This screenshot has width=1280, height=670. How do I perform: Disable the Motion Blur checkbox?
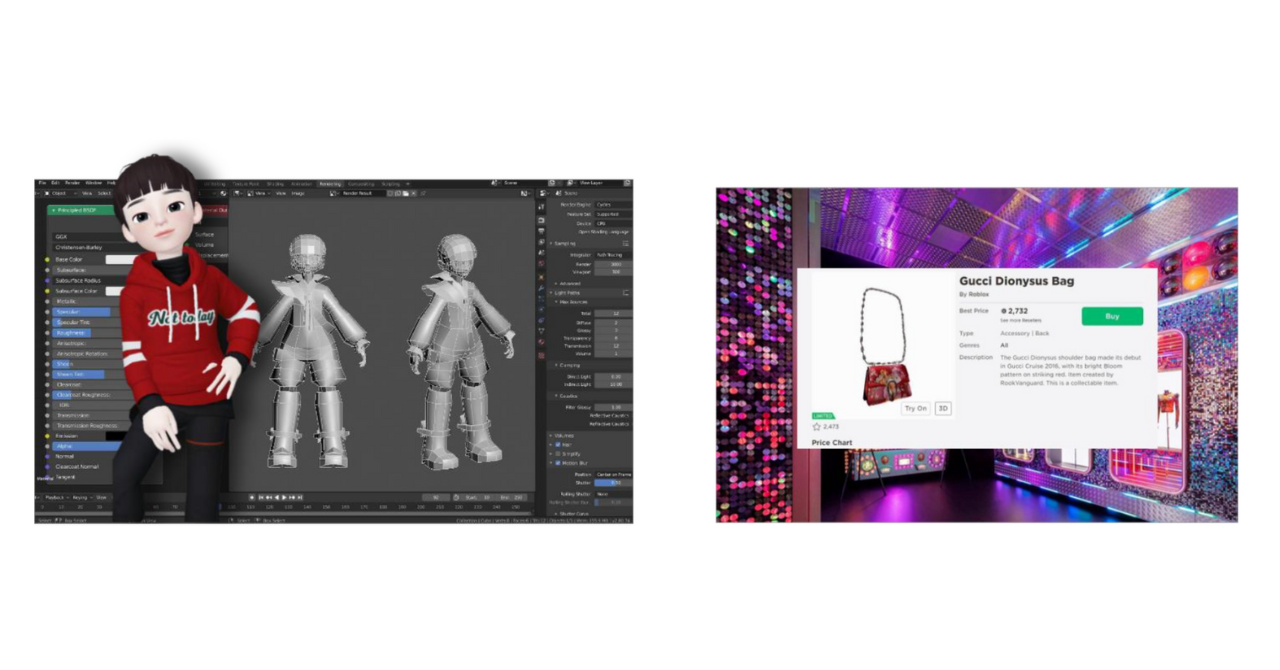coord(558,463)
